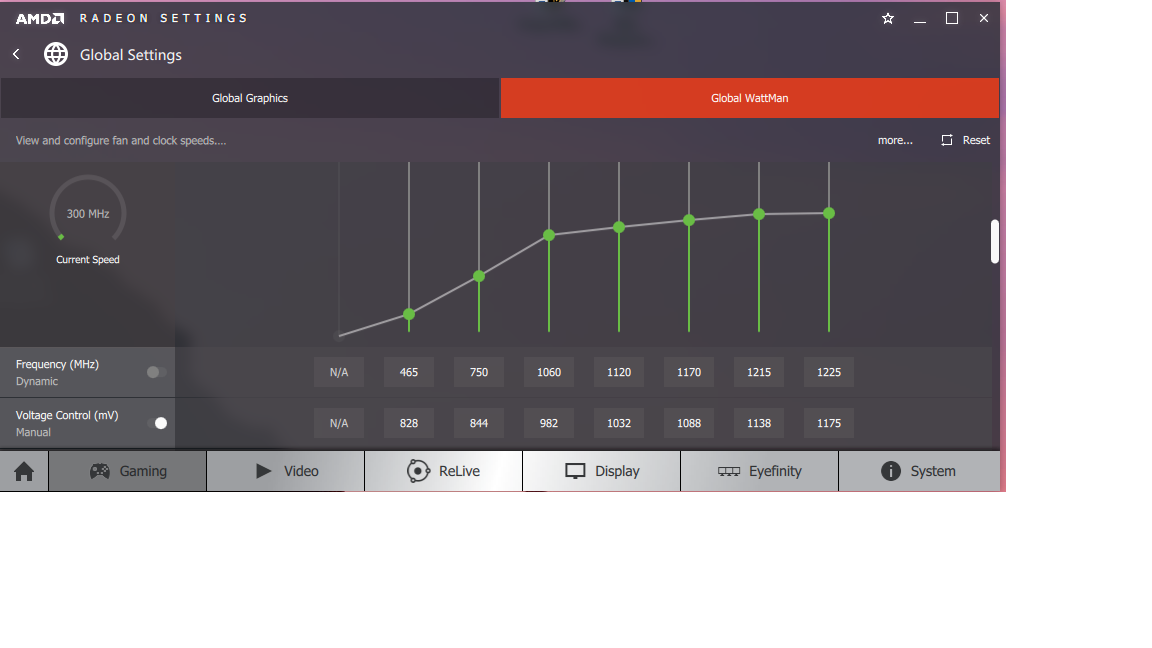Open the ReLive section

point(444,471)
